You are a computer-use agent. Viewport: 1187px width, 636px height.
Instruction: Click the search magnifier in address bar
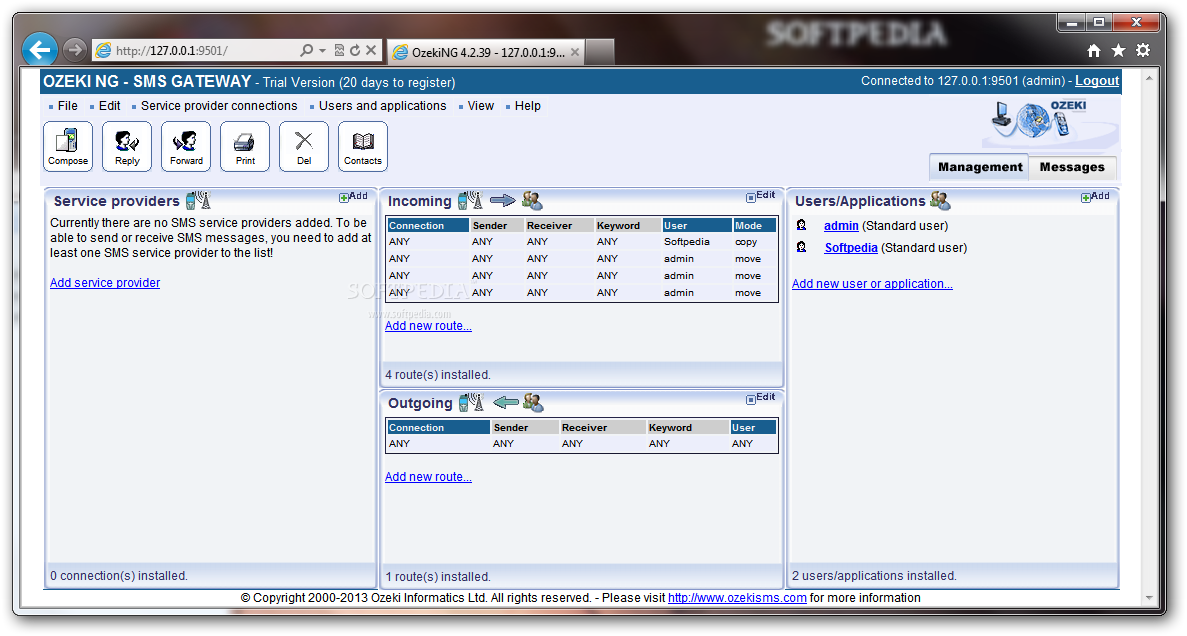point(306,51)
